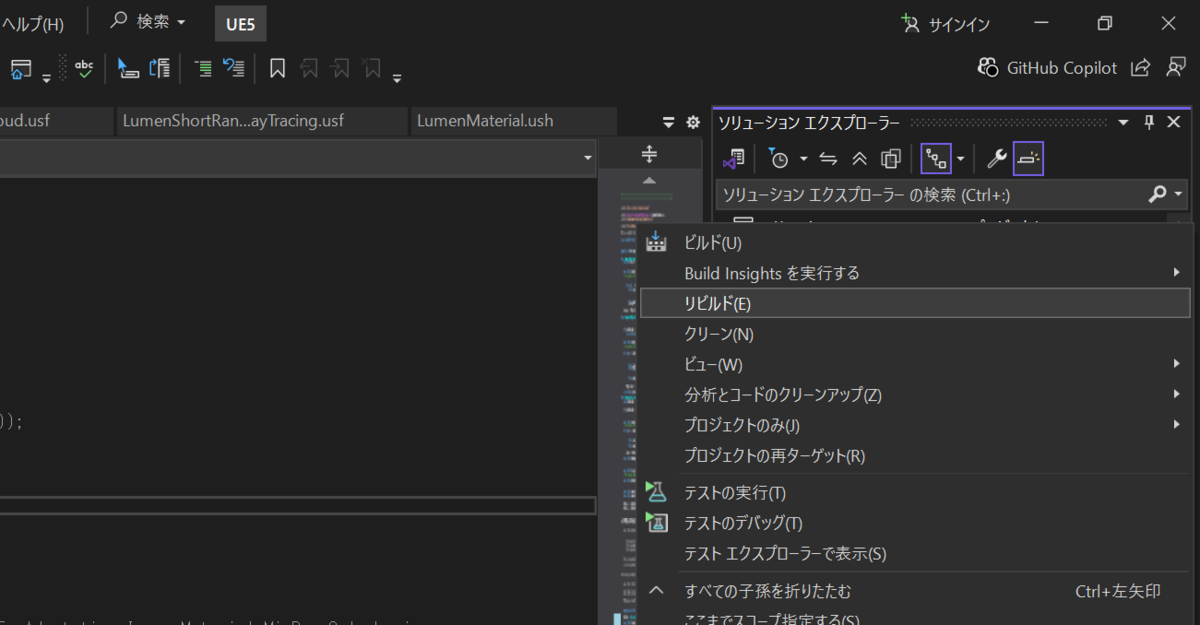The width and height of the screenshot is (1200, 625).
Task: Toggle the solution and folder view switch button
Action: (x=736, y=158)
